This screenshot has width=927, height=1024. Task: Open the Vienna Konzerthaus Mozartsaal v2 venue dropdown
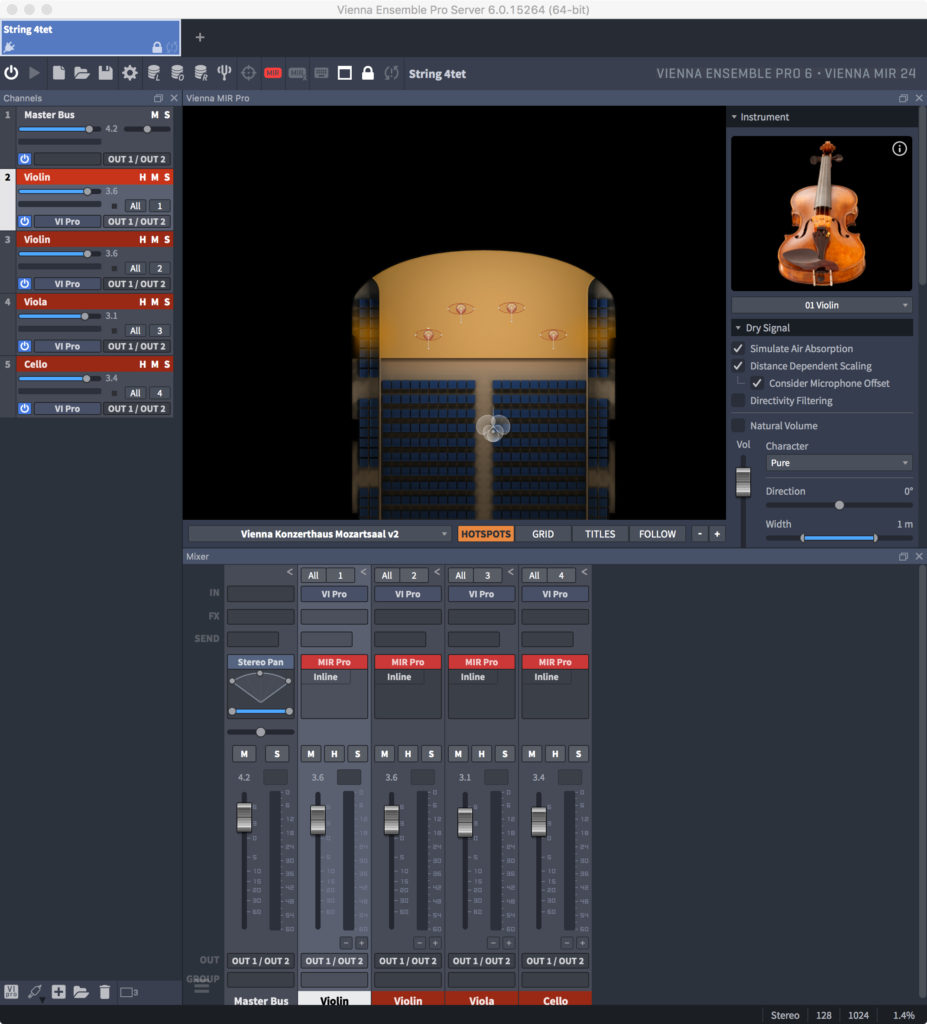[319, 534]
